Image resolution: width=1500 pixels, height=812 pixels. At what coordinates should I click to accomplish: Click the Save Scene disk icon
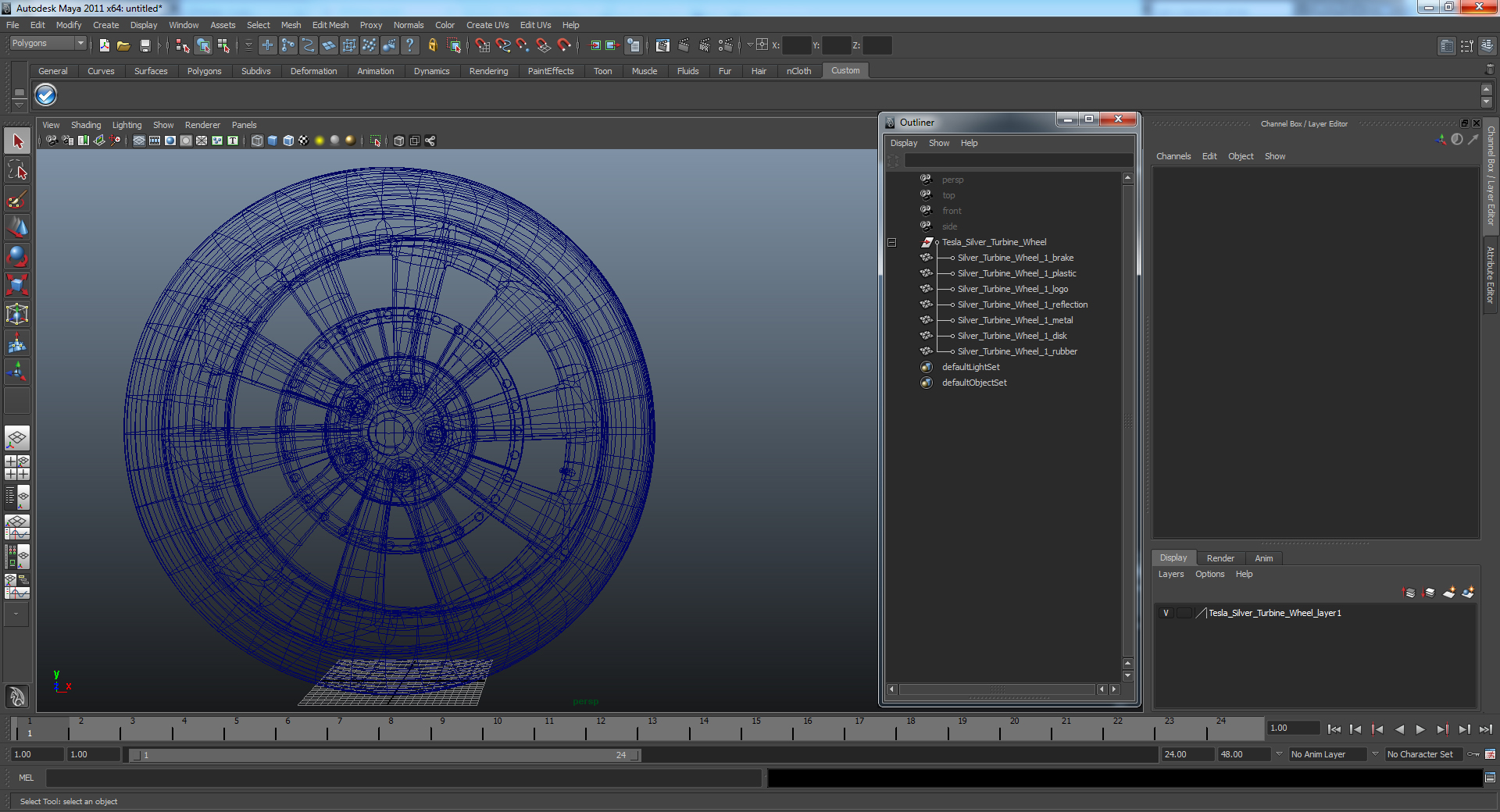tap(145, 45)
